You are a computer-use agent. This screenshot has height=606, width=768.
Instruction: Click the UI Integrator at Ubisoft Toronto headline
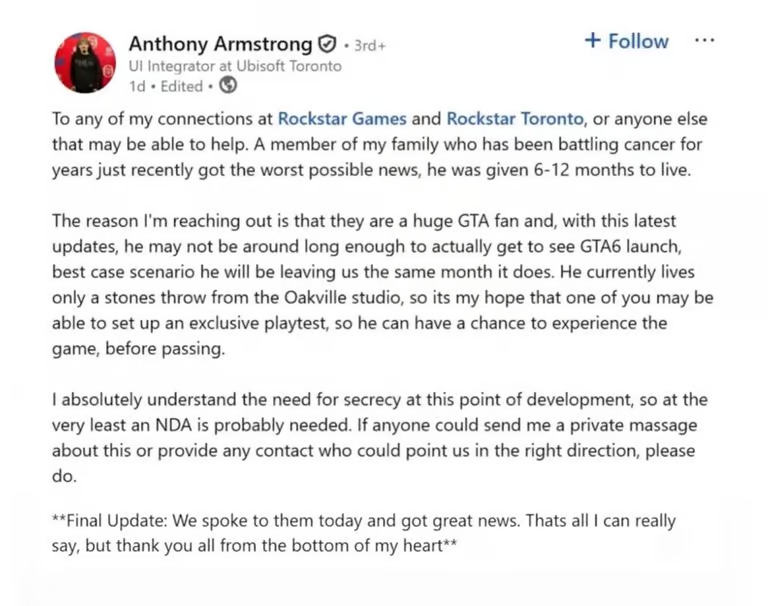click(x=235, y=66)
